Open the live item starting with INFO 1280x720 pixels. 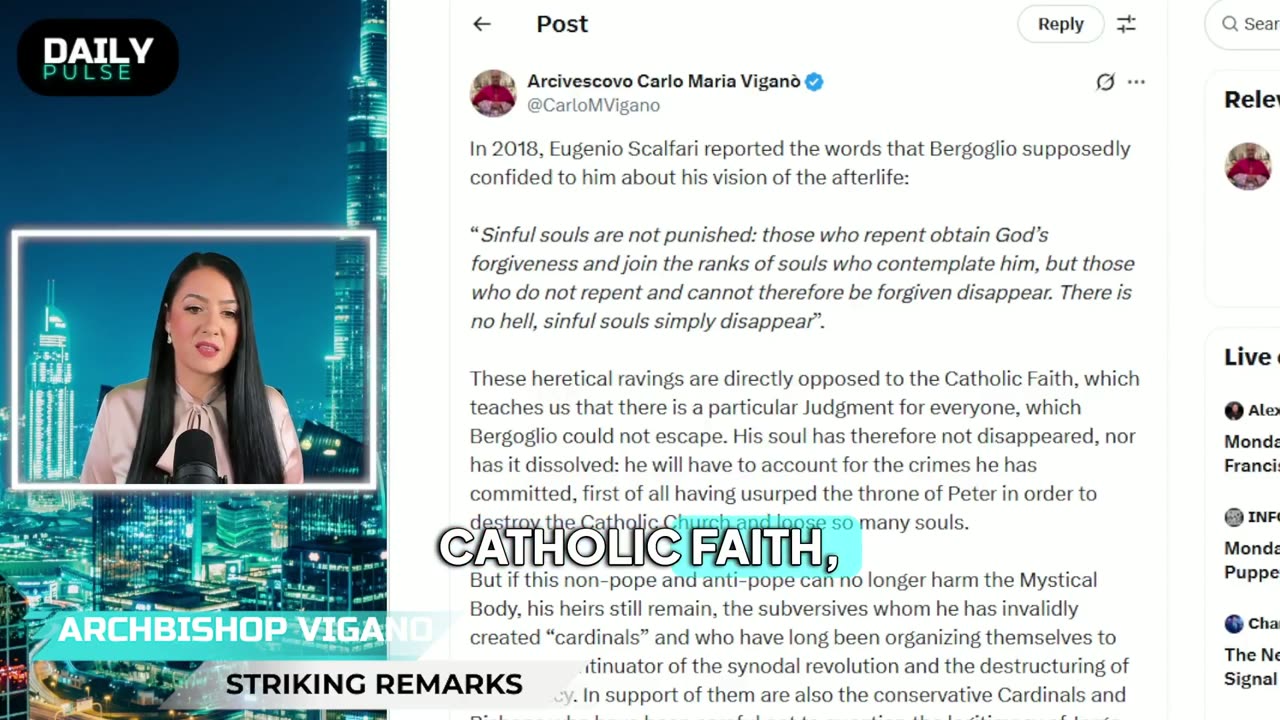click(x=1252, y=545)
